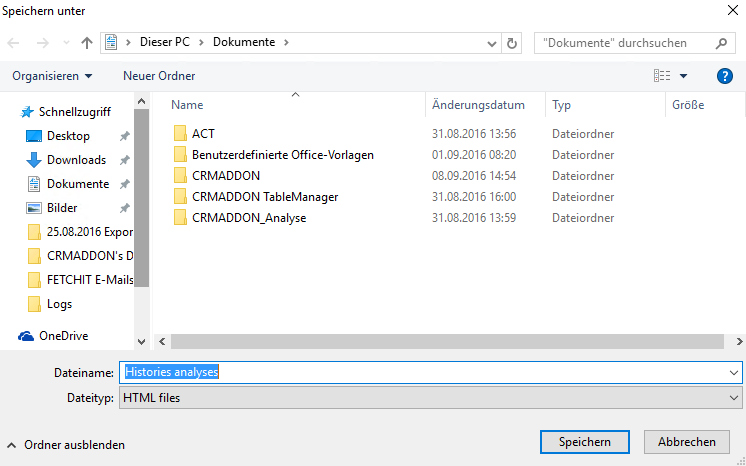Viewport: 746px width, 466px height.
Task: Refresh the Dokumente folder view
Action: pyautogui.click(x=511, y=43)
